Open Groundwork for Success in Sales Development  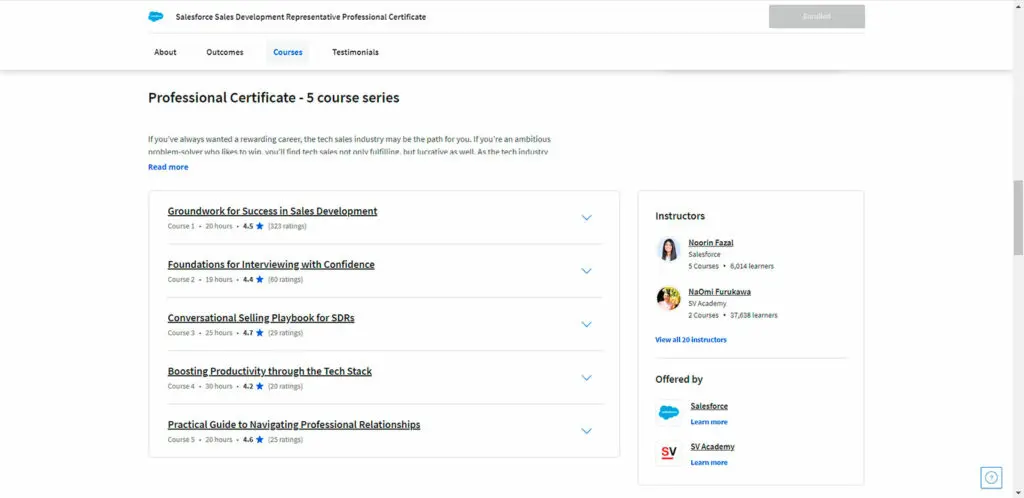pos(272,211)
